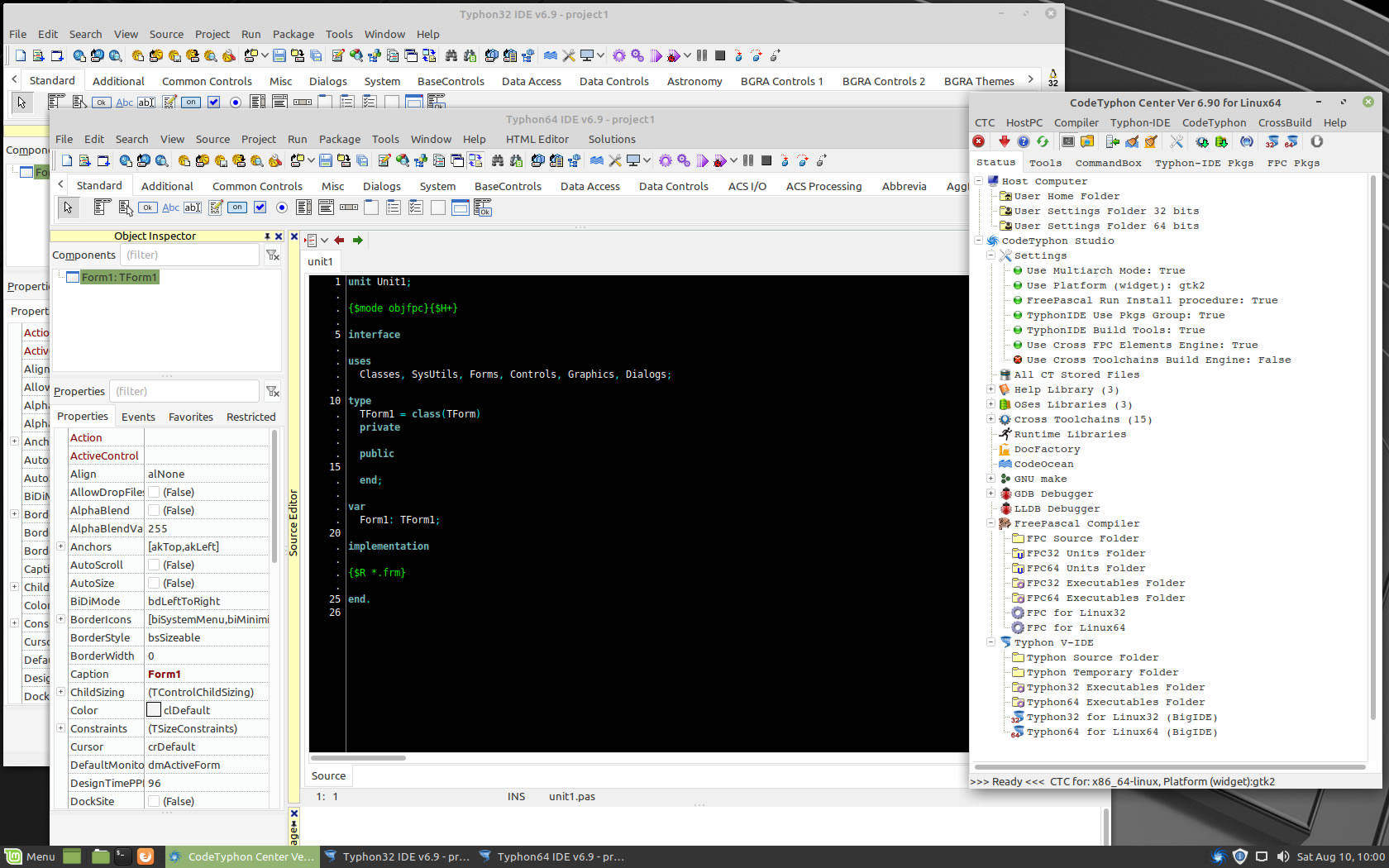
Task: Collapse the Typhon V-IDE node
Action: (x=990, y=642)
